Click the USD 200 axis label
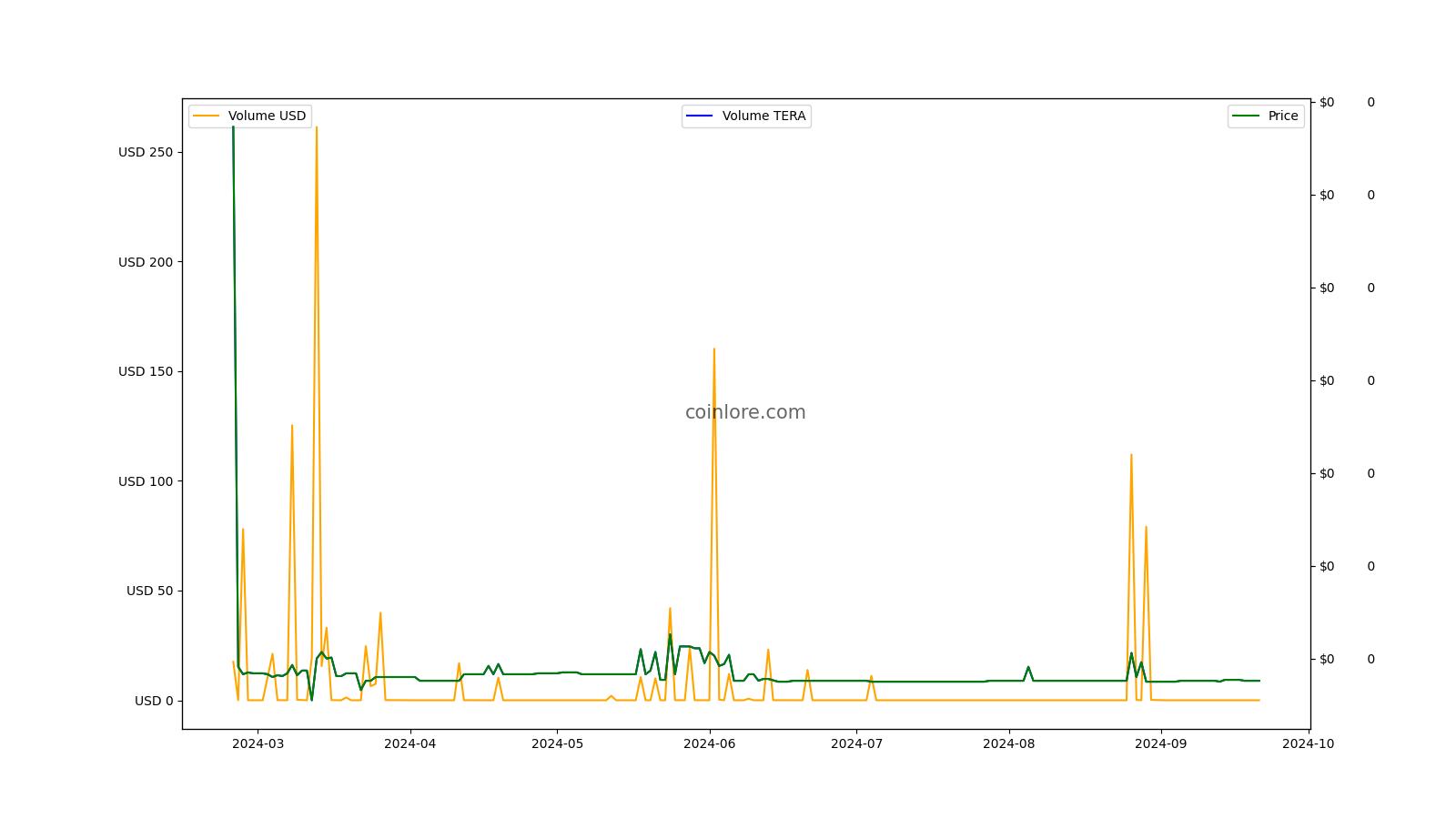The image size is (1456, 819). (x=146, y=262)
